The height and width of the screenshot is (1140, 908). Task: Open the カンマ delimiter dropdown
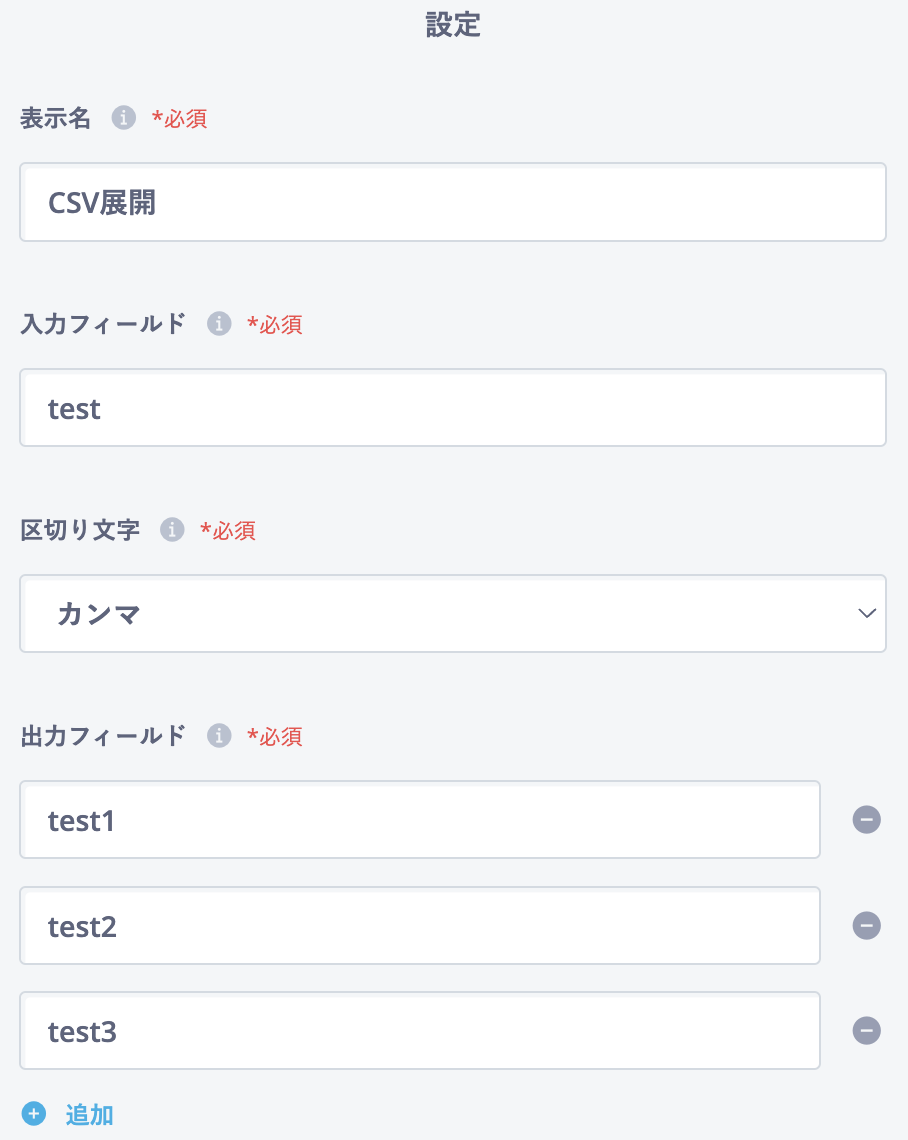(453, 614)
